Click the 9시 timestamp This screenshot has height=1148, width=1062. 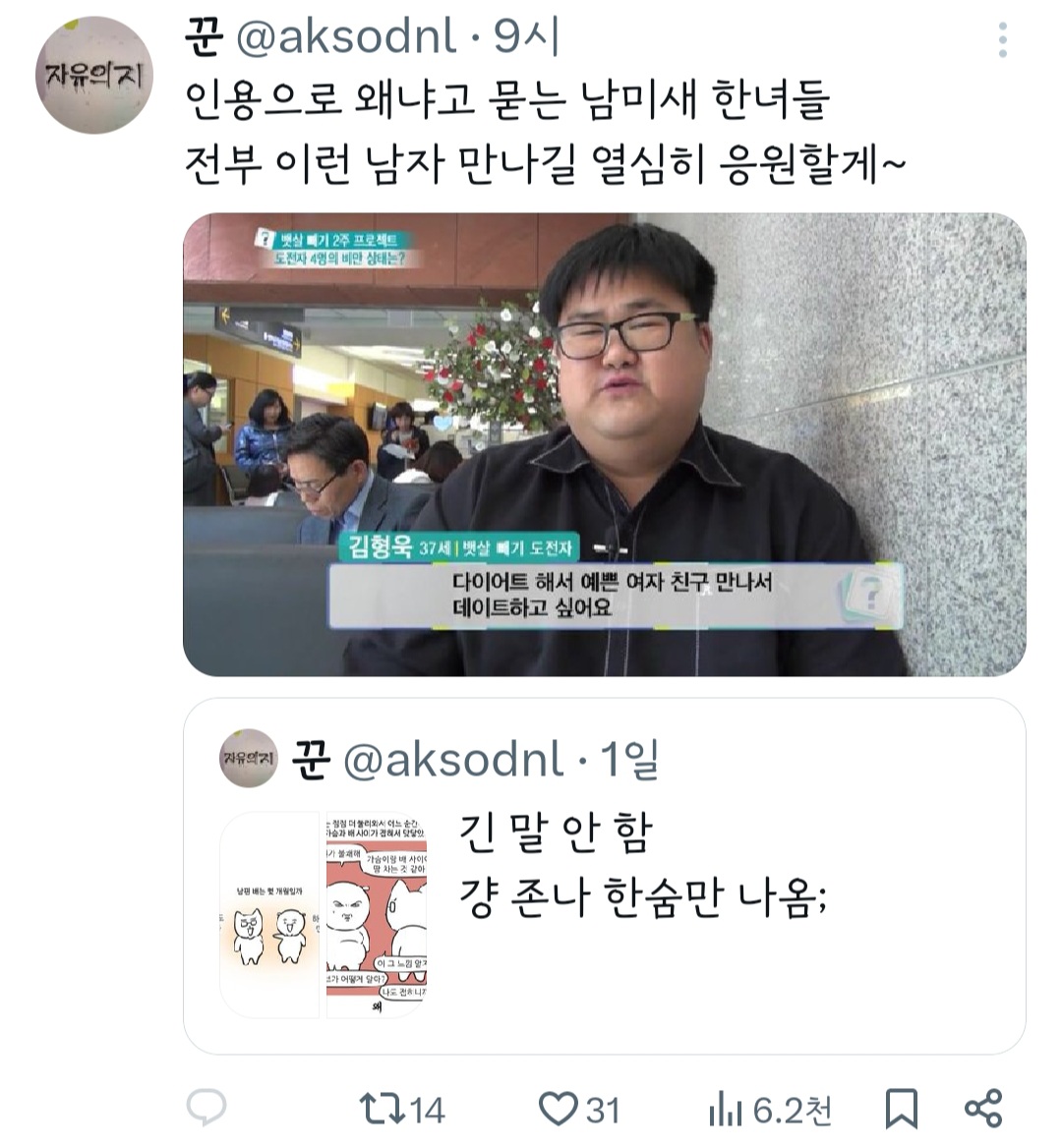pos(527,37)
